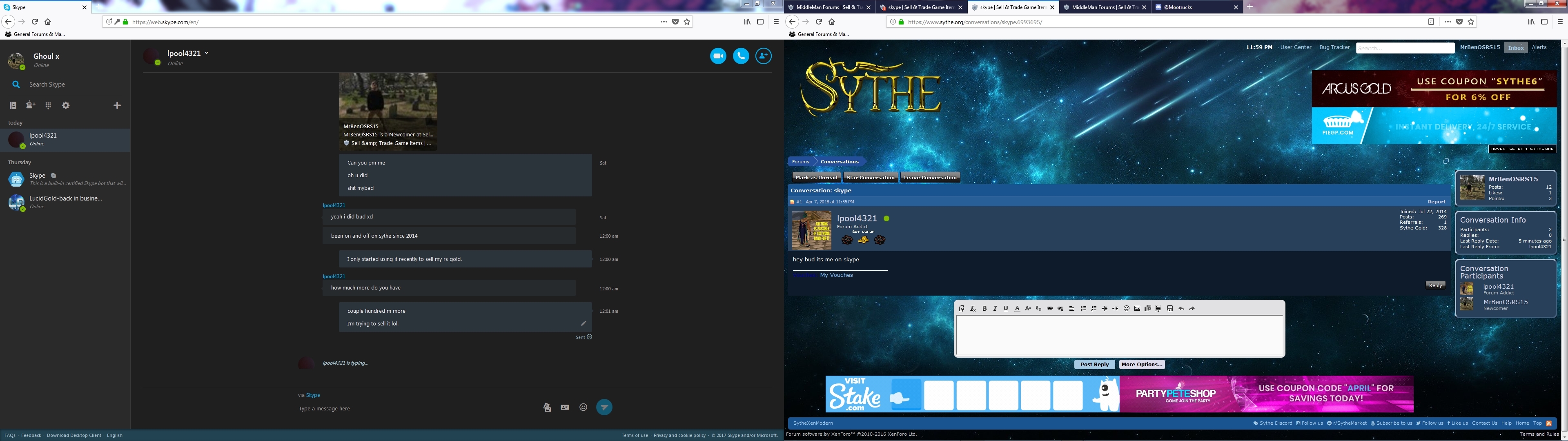This screenshot has height=441, width=1568.
Task: Open the insert quote/code menu in editor
Action: point(1158,309)
